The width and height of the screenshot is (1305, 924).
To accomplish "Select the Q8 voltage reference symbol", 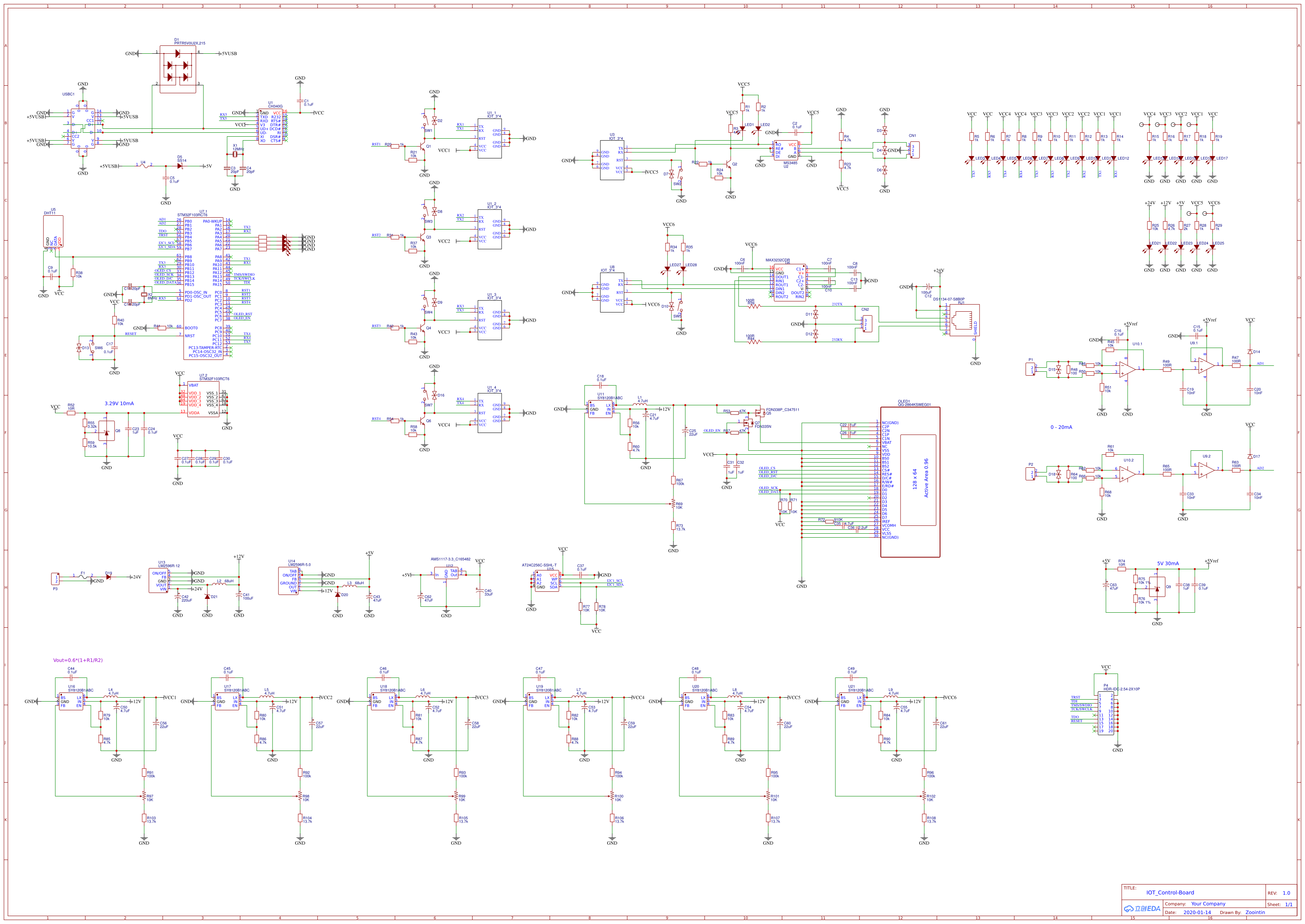I will click(x=106, y=431).
